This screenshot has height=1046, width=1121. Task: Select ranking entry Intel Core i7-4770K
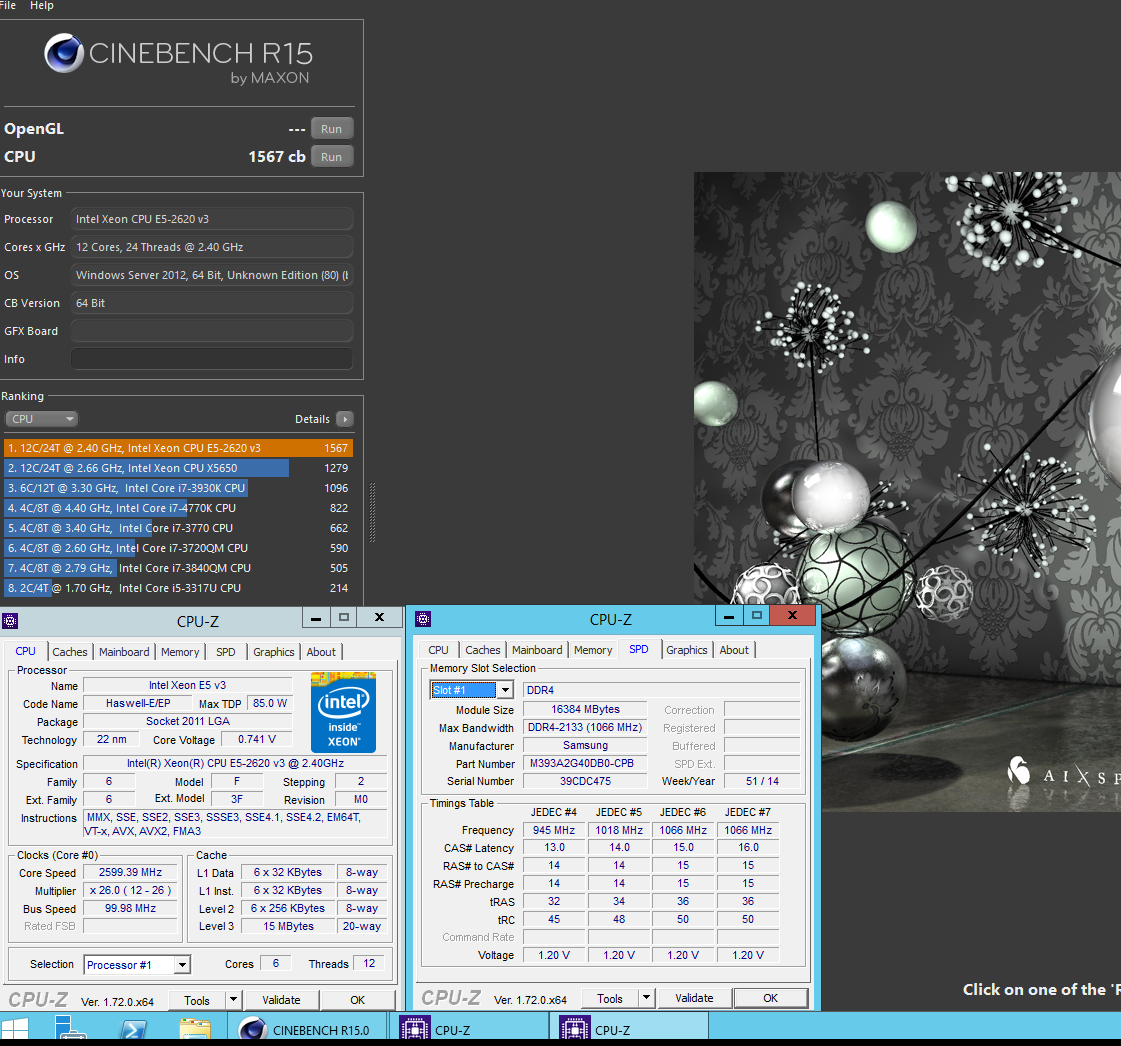point(178,508)
